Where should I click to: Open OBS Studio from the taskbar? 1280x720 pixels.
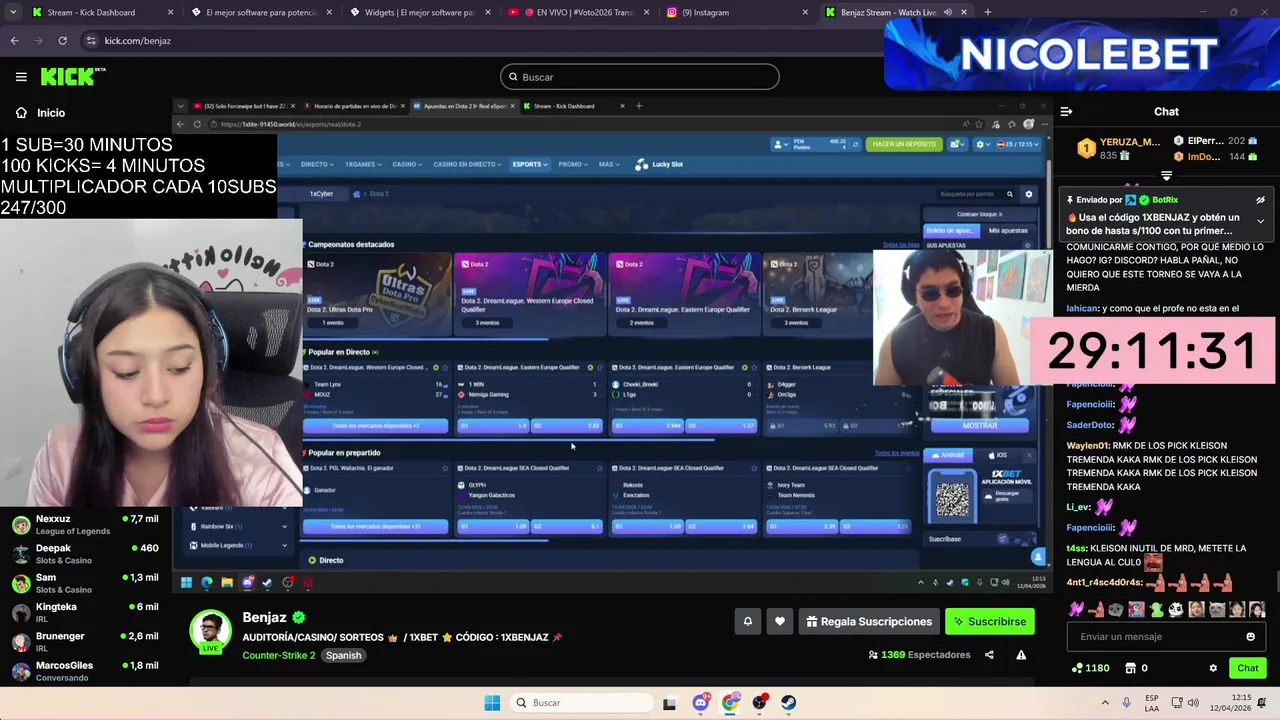[760, 703]
